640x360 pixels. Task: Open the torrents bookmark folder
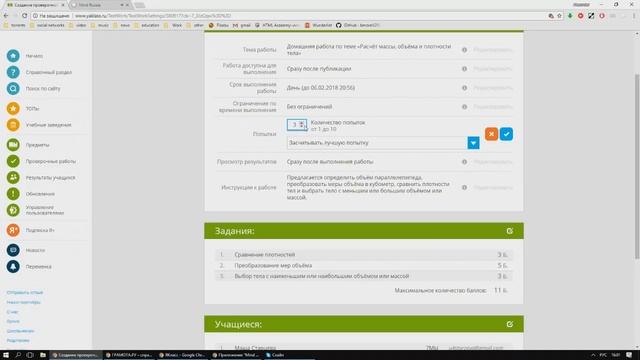click(15, 25)
